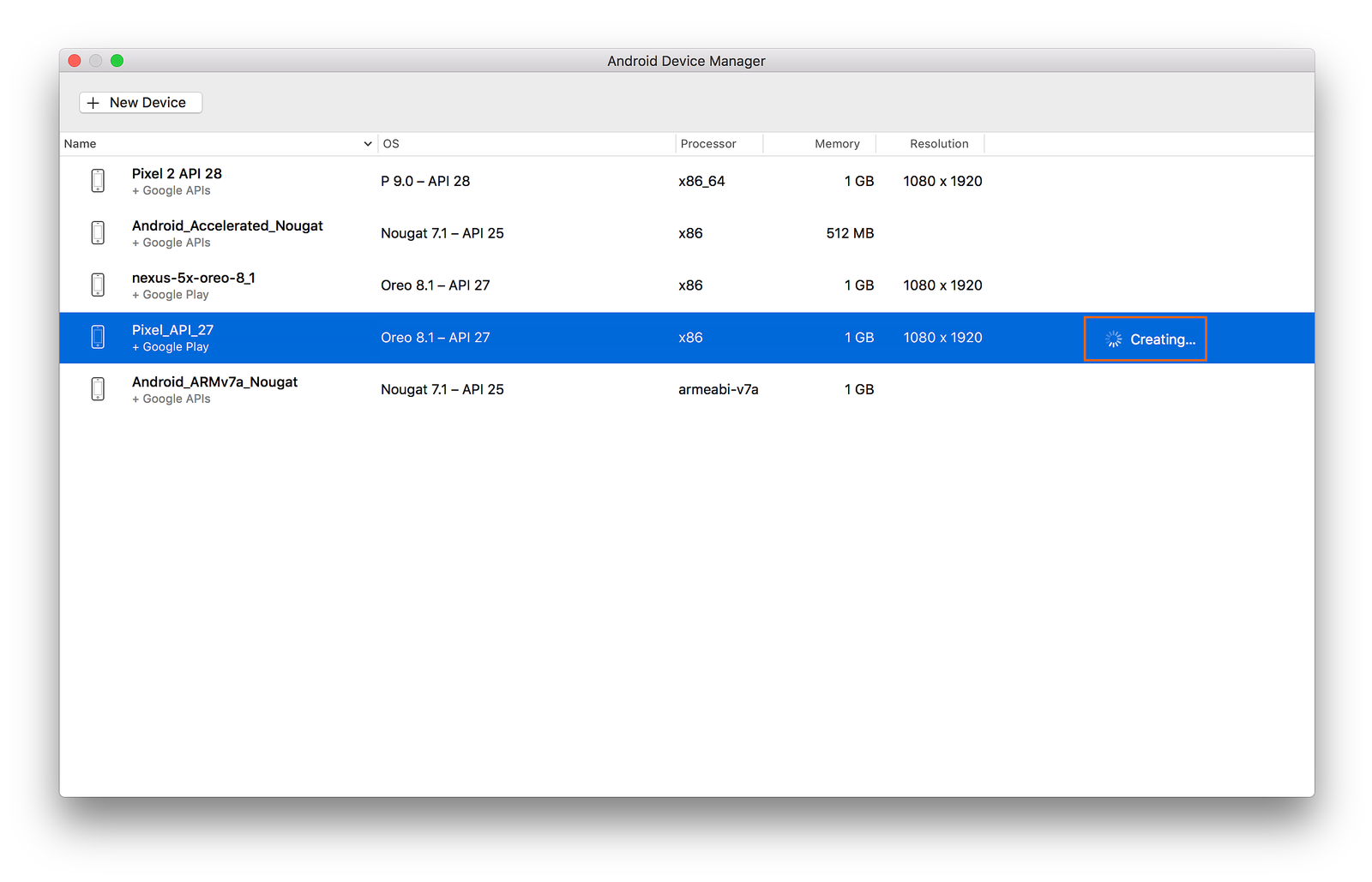
Task: Select nexus-5x-oreo-8_1 device name
Action: click(x=194, y=279)
